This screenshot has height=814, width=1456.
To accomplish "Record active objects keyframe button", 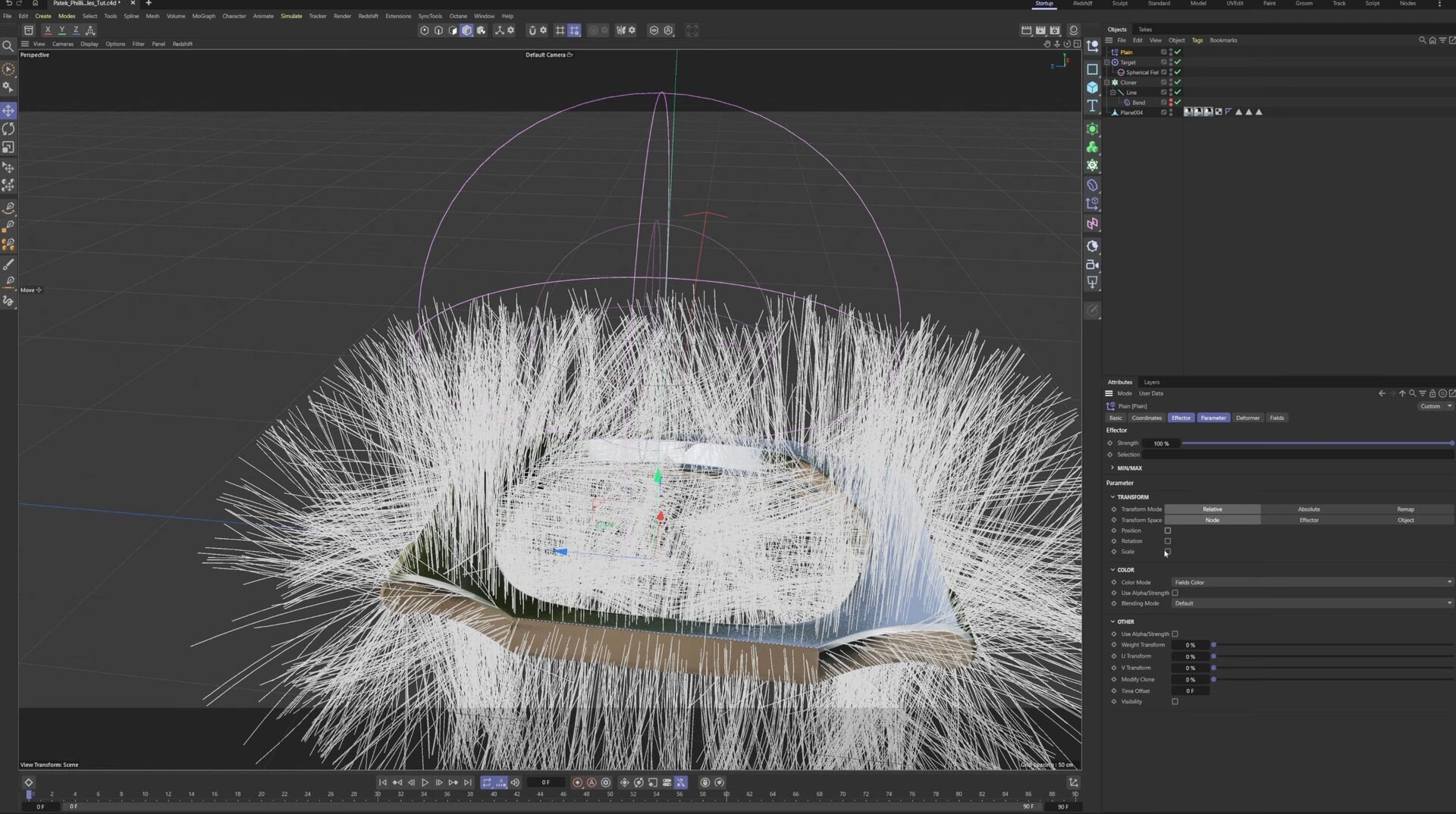I will (577, 782).
